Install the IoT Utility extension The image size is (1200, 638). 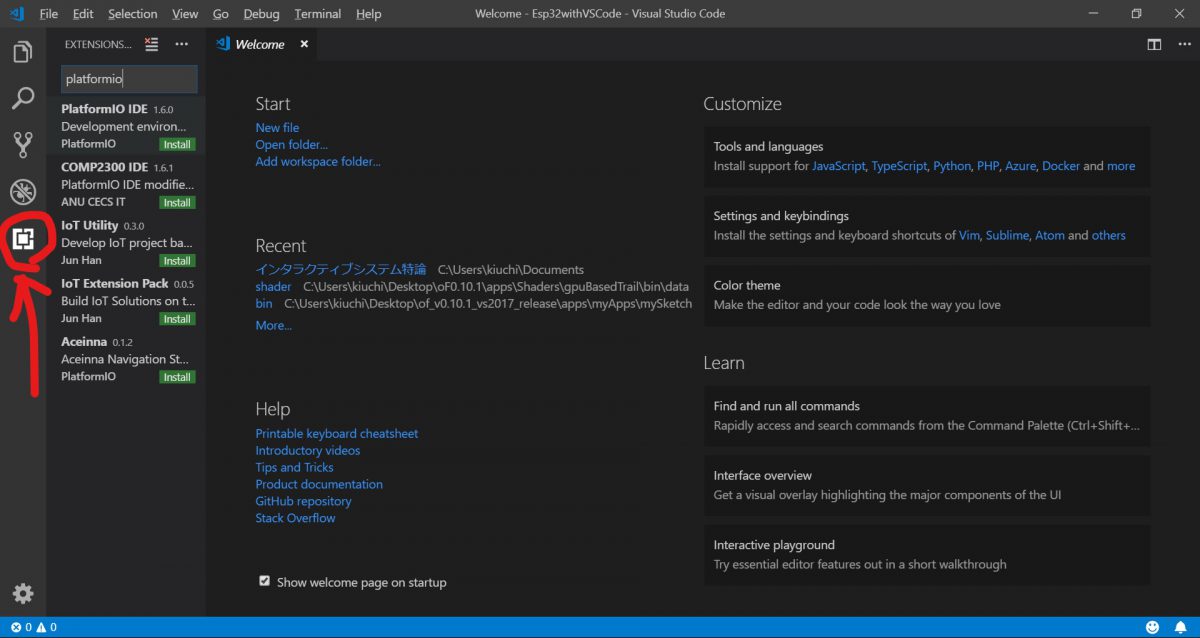point(177,260)
